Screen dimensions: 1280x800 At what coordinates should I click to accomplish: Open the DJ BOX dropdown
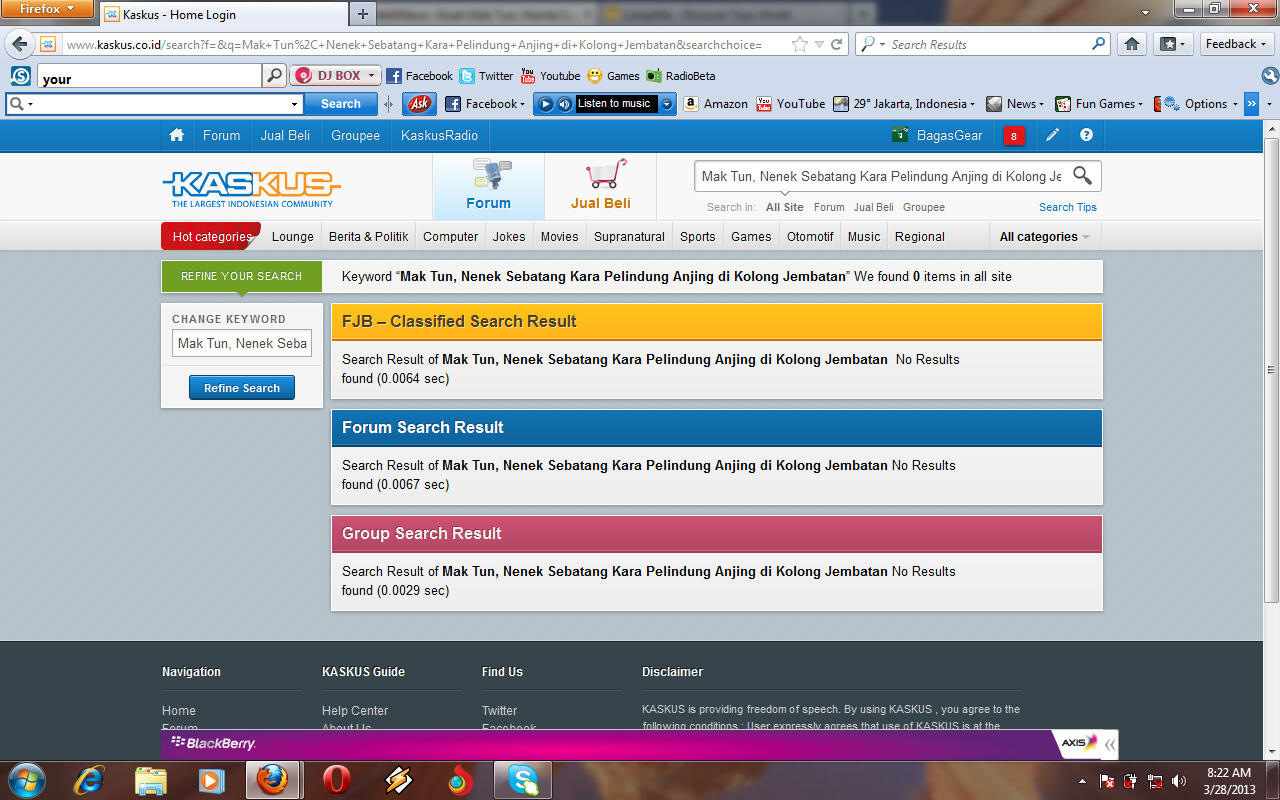[x=336, y=76]
